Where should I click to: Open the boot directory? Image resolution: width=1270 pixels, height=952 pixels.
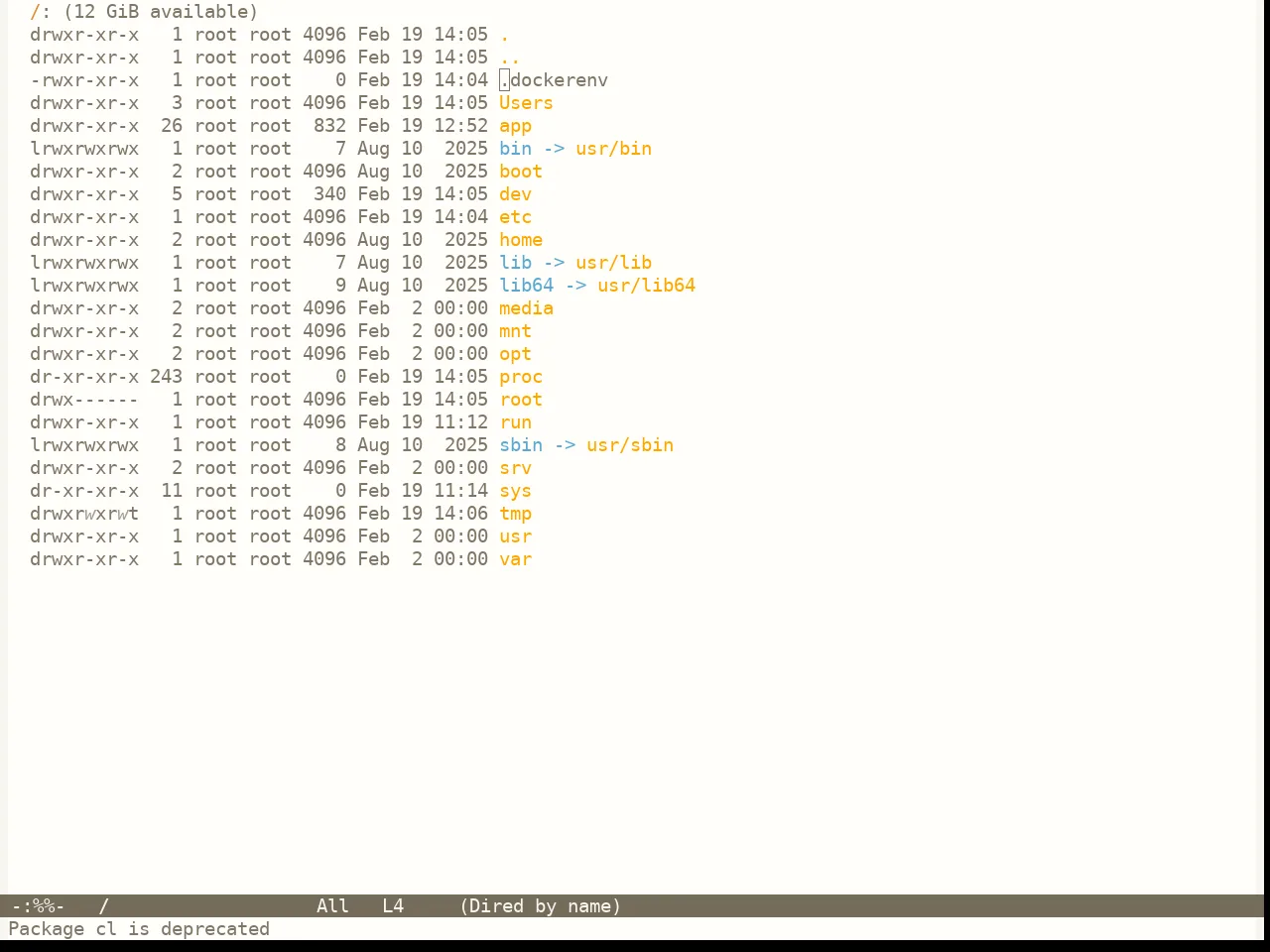point(521,172)
